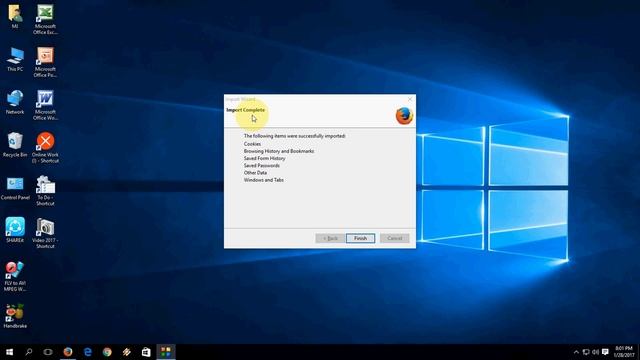The width and height of the screenshot is (640, 360).
Task: Select Handbrake desktop icon
Action: pyautogui.click(x=15, y=316)
